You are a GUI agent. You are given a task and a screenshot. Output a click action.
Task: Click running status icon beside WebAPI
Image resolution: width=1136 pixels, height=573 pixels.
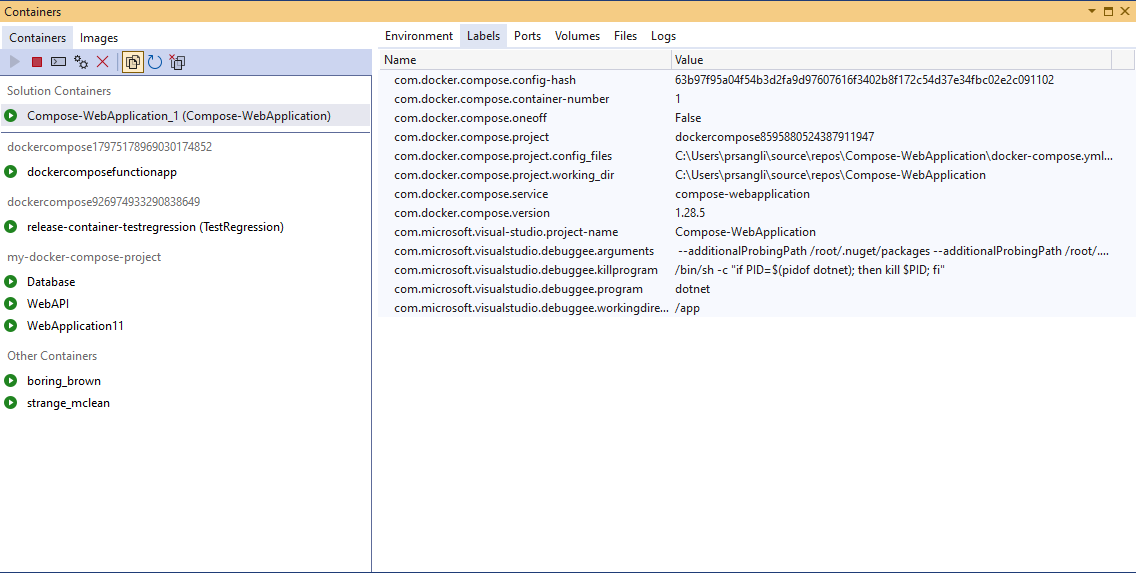coord(11,304)
